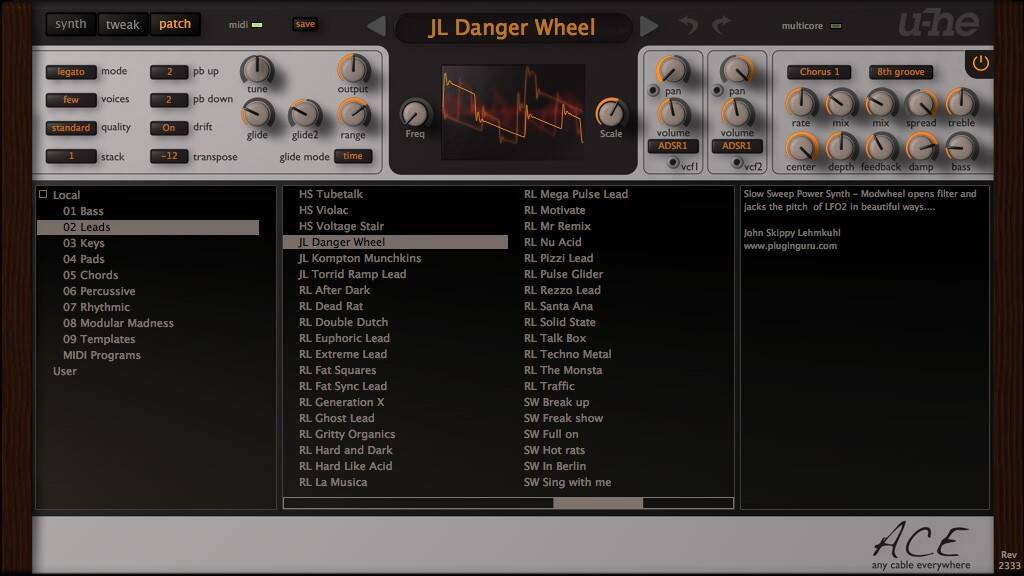Click the vcf2 volume knob
The width and height of the screenshot is (1024, 576).
pyautogui.click(x=737, y=112)
